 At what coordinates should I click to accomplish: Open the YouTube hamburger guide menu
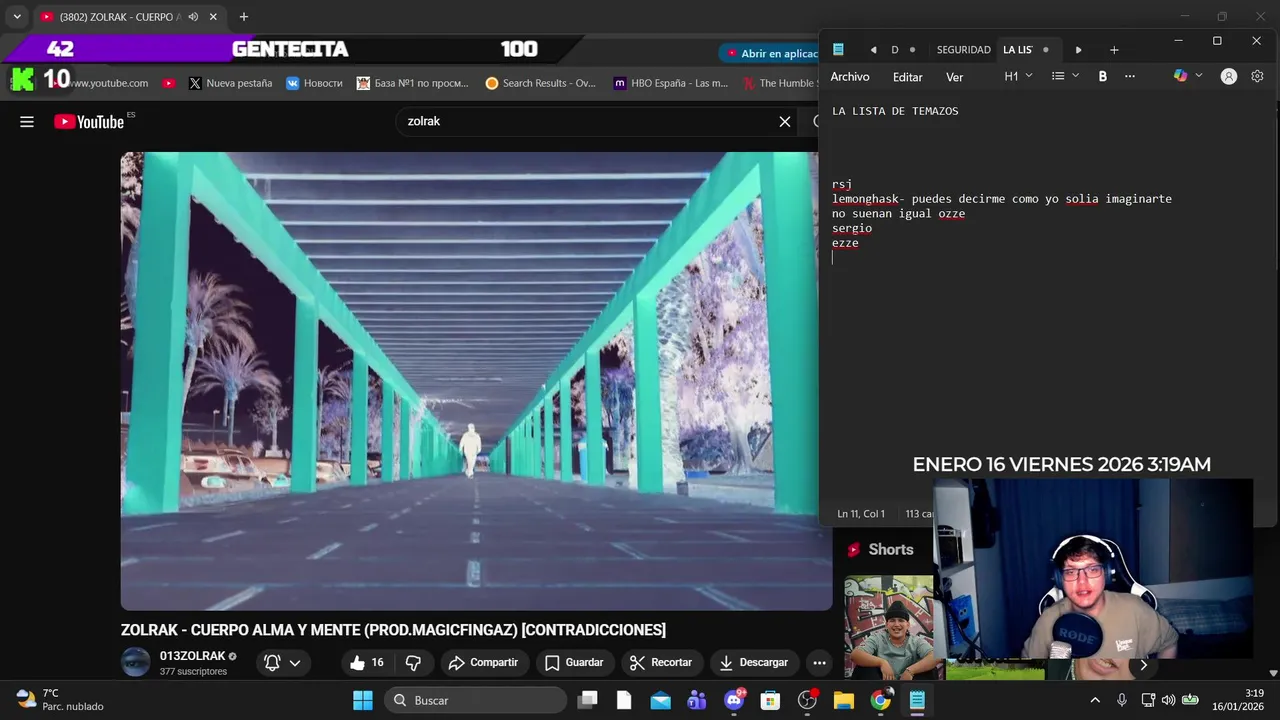click(27, 122)
